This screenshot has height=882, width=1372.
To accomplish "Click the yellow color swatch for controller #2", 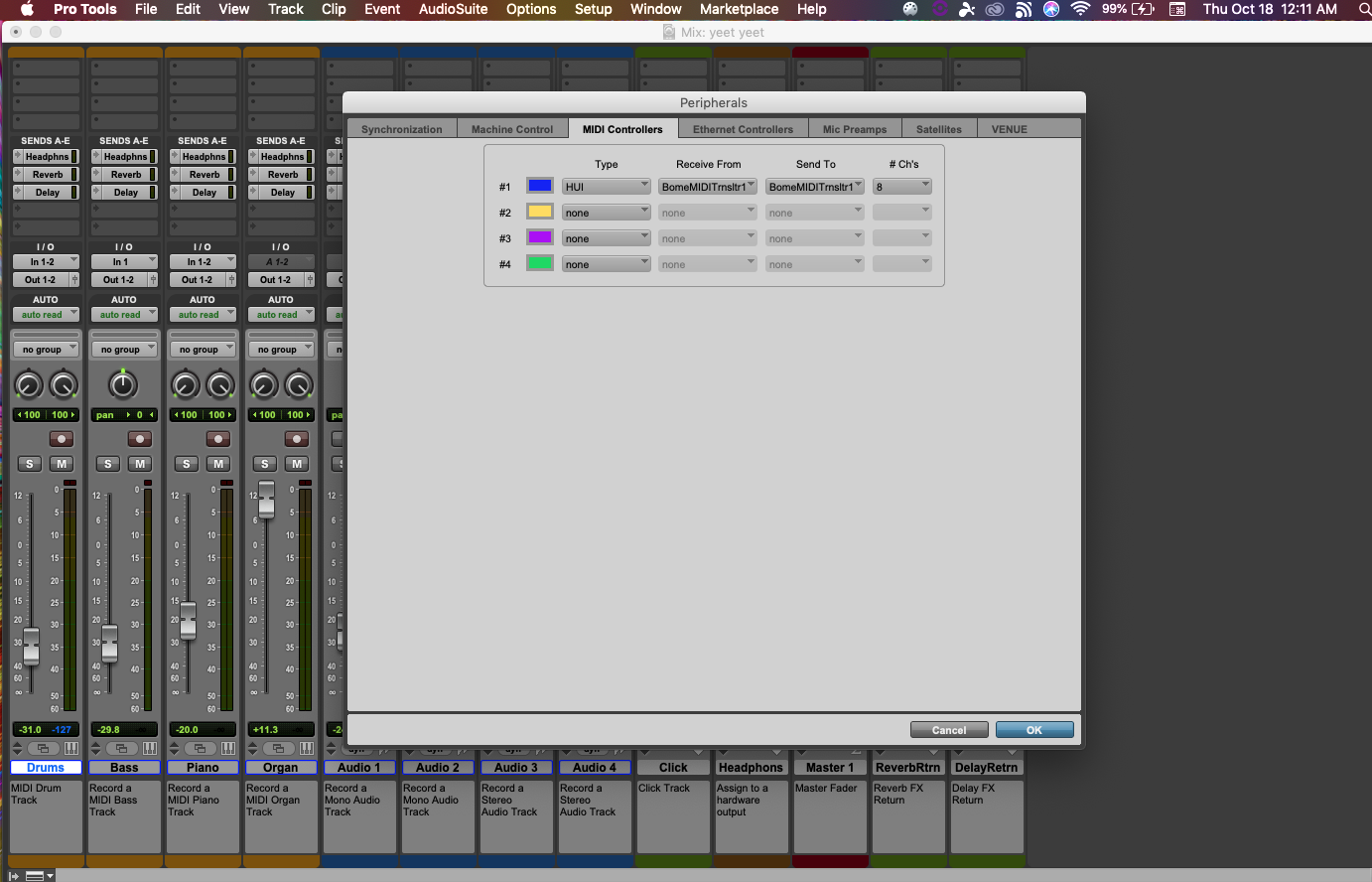I will tap(540, 212).
